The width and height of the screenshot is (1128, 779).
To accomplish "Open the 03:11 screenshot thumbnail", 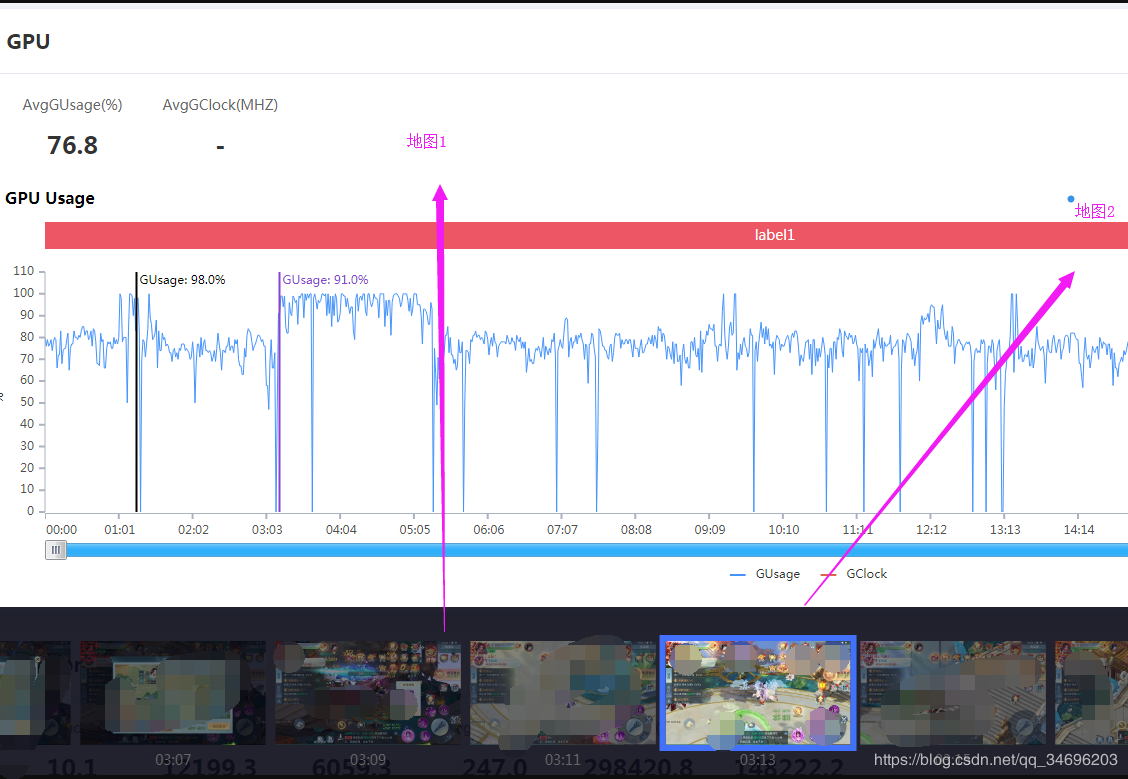I will click(562, 693).
